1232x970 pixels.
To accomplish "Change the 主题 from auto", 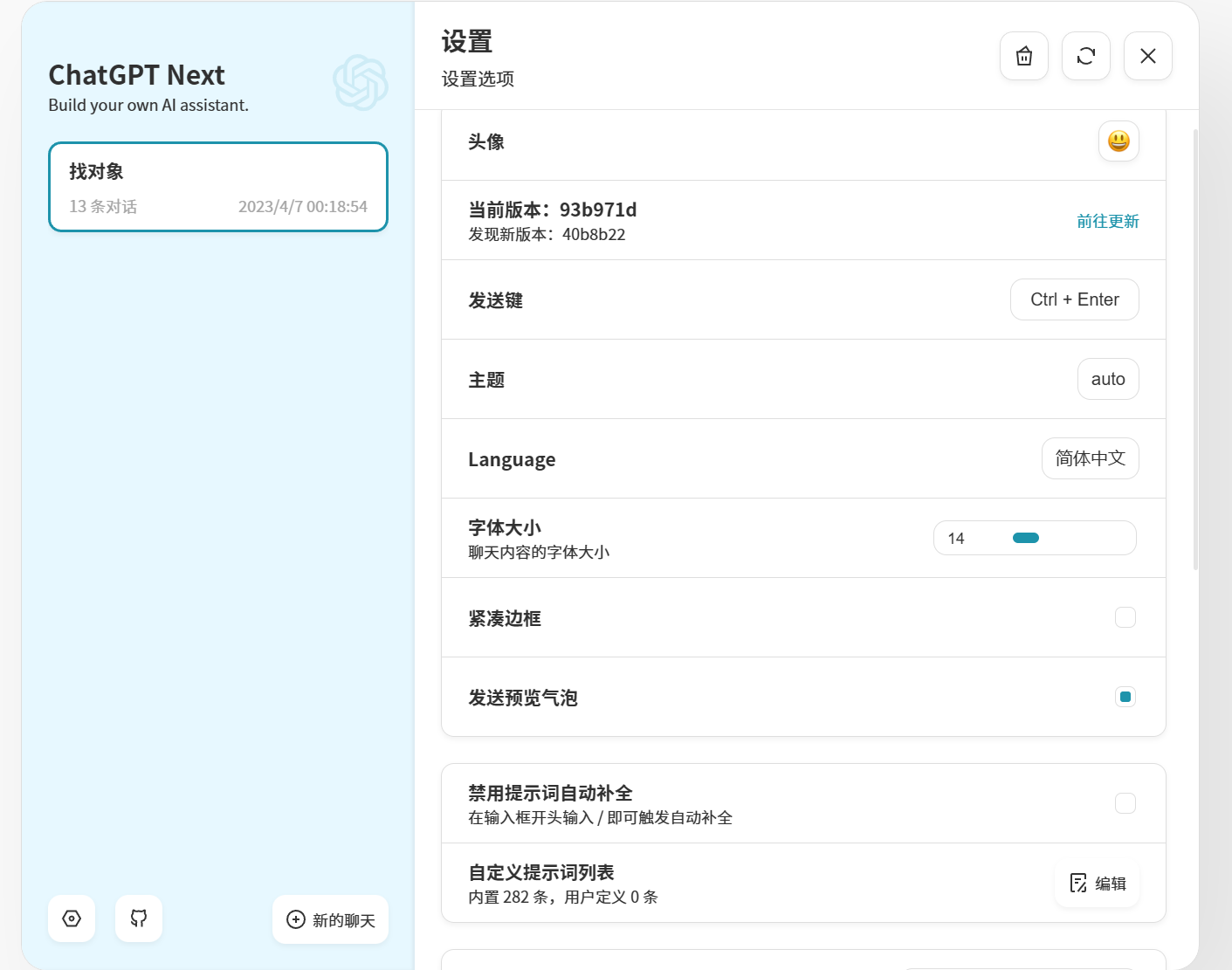I will click(x=1107, y=379).
